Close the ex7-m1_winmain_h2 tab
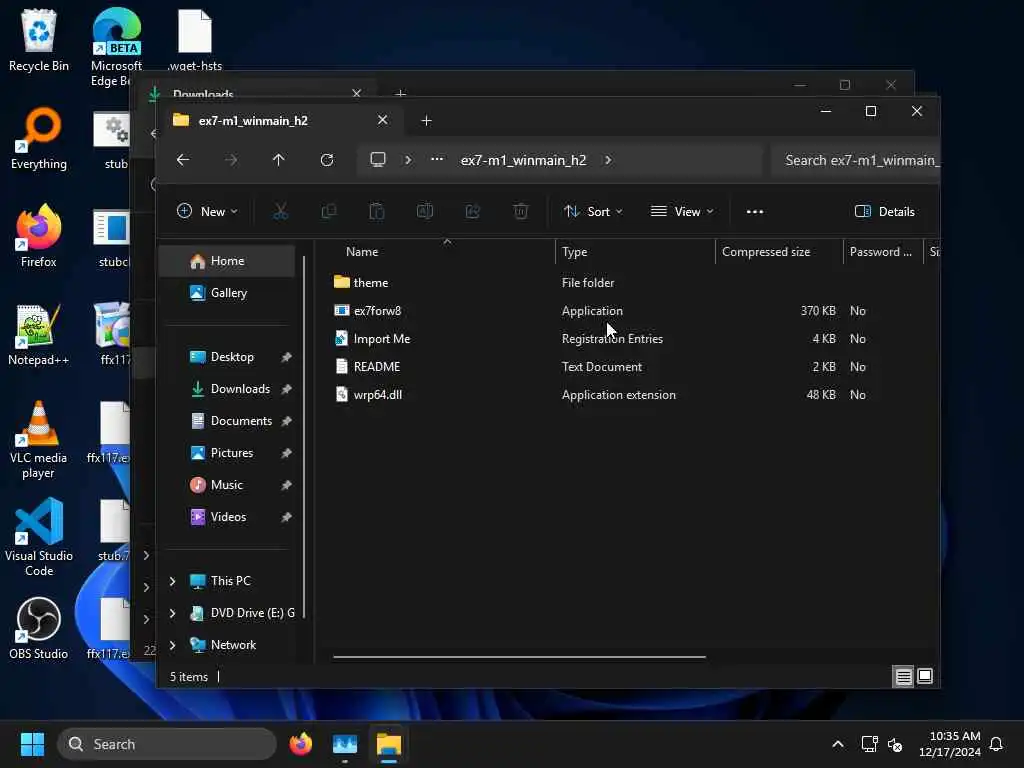Image resolution: width=1024 pixels, height=768 pixels. click(382, 120)
